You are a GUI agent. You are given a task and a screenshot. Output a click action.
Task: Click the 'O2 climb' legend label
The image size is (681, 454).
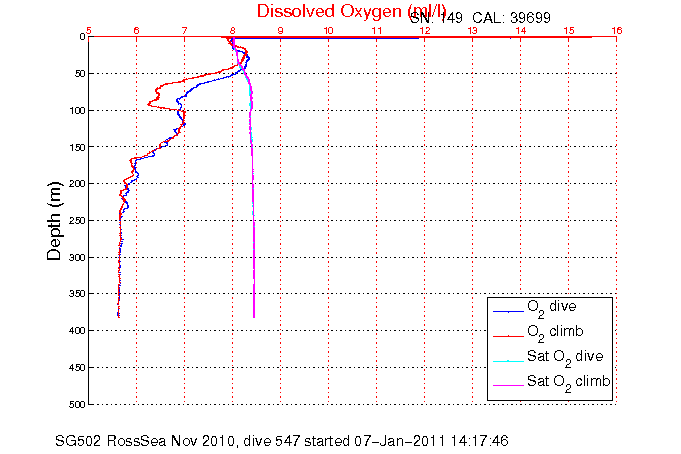tap(555, 332)
